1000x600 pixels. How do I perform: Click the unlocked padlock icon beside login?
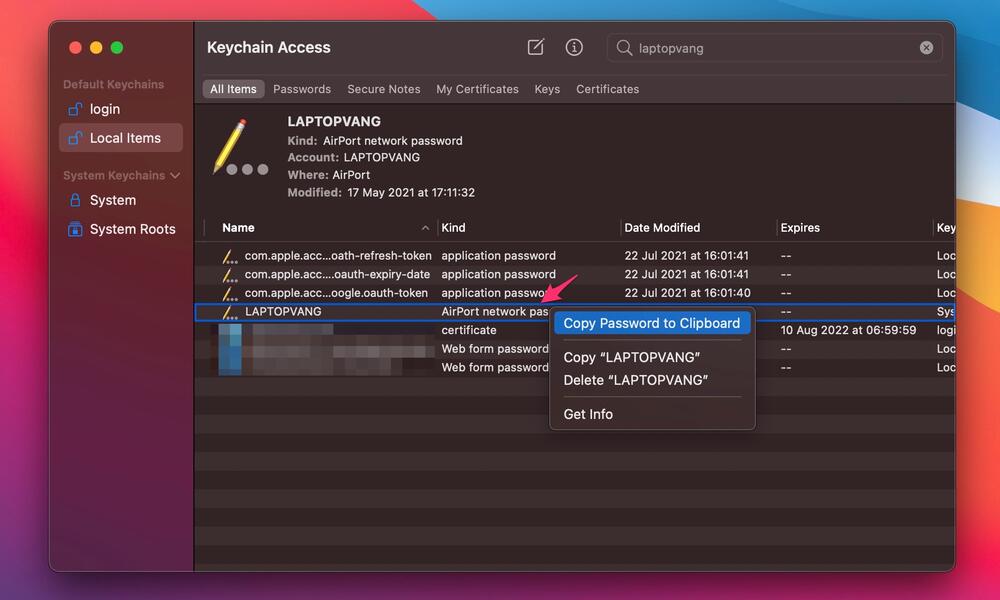[75, 109]
